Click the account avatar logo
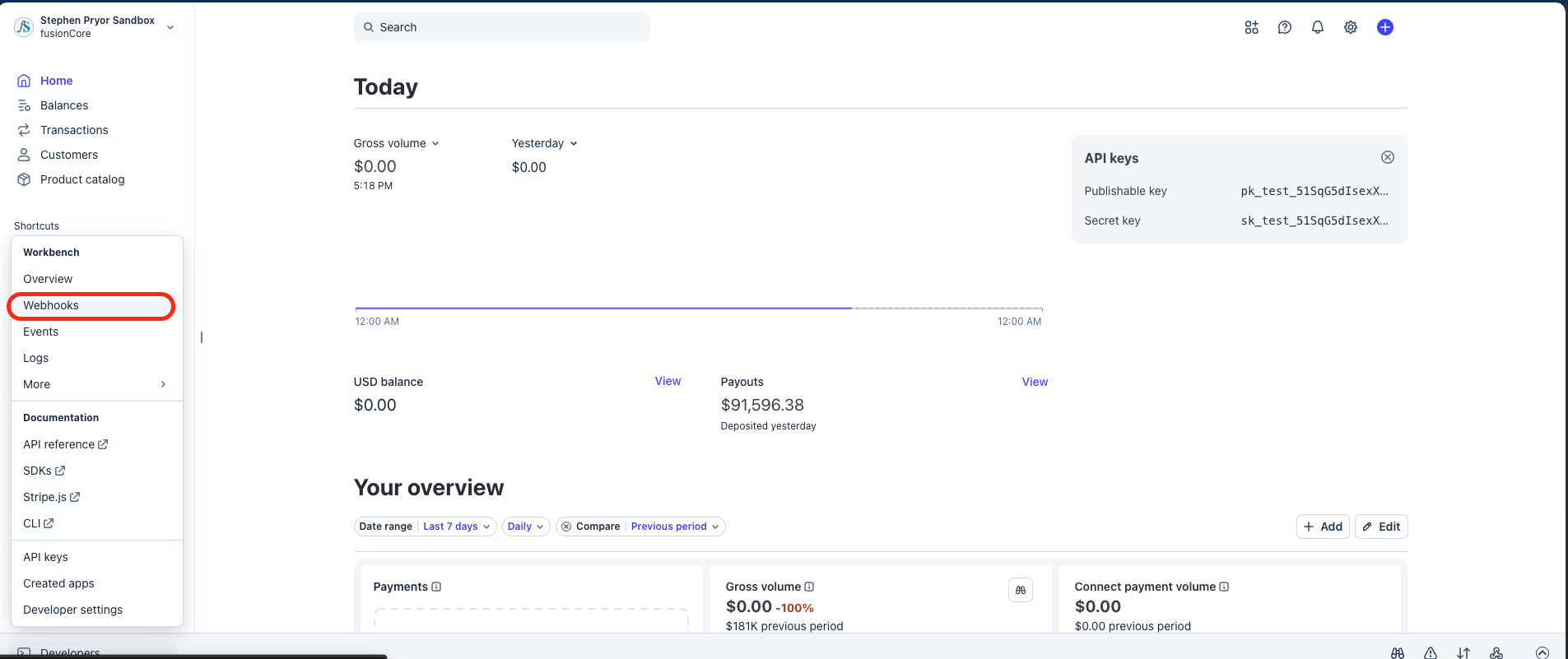Viewport: 1568px width, 659px height. pyautogui.click(x=24, y=27)
